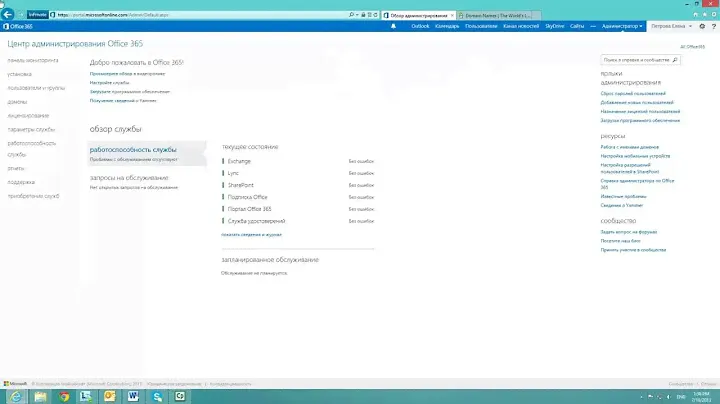Expand the Администратор dropdown menu
This screenshot has height=404, width=720.
point(624,27)
